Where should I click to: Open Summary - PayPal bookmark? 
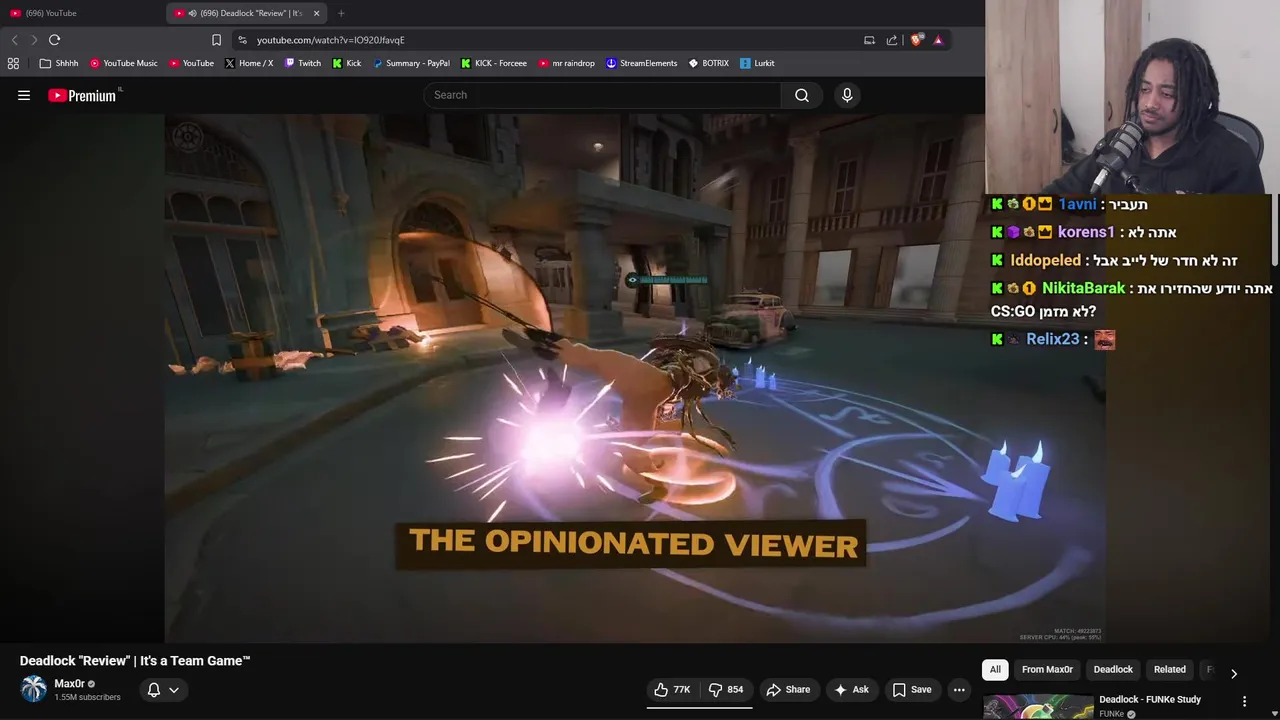tap(411, 63)
